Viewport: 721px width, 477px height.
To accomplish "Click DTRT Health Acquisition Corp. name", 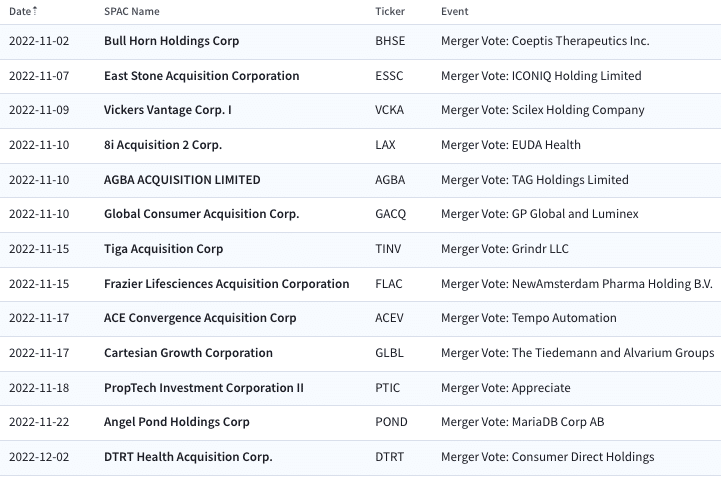I will pyautogui.click(x=188, y=457).
